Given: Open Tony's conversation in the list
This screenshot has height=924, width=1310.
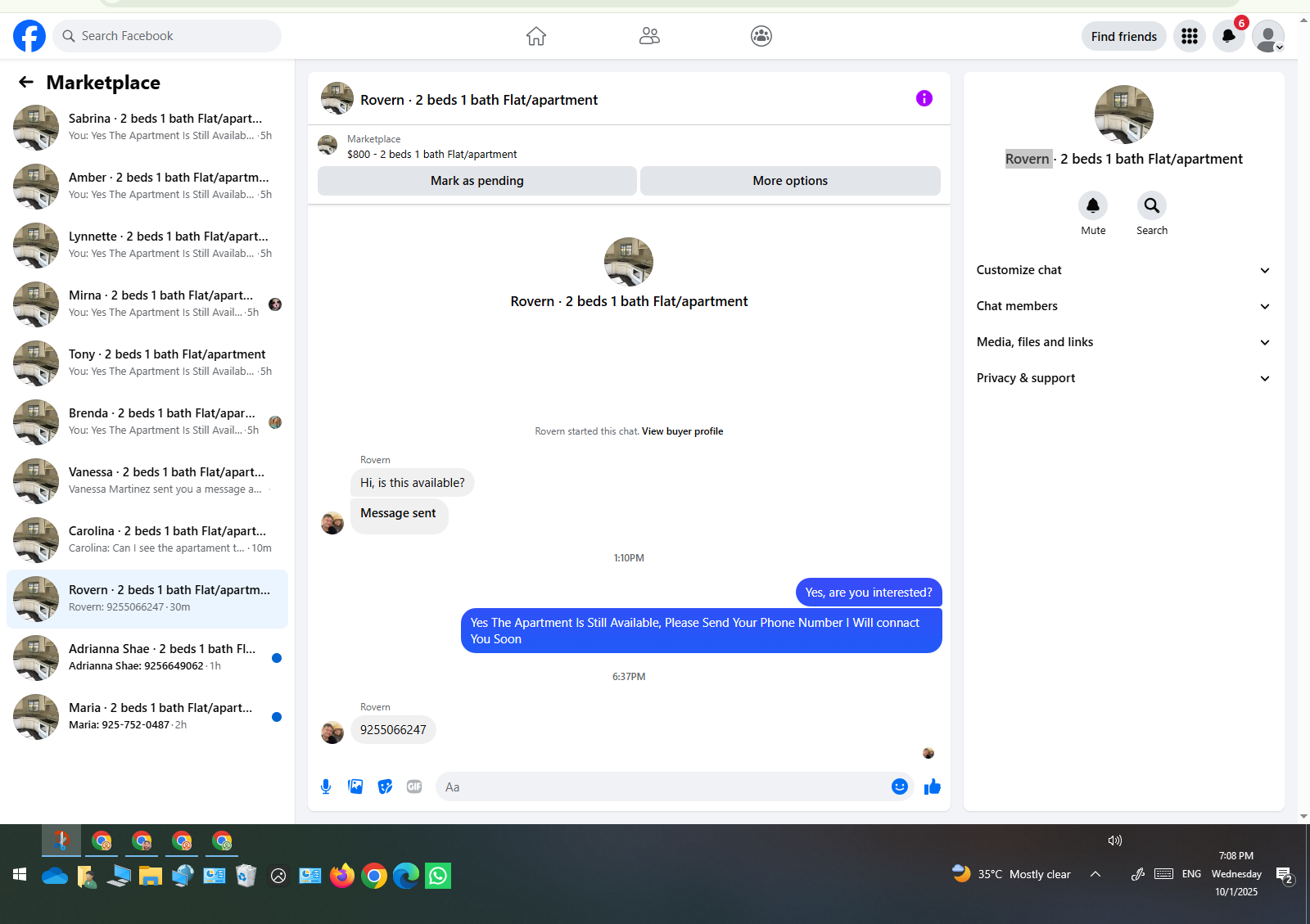Looking at the screenshot, I should coord(147,363).
